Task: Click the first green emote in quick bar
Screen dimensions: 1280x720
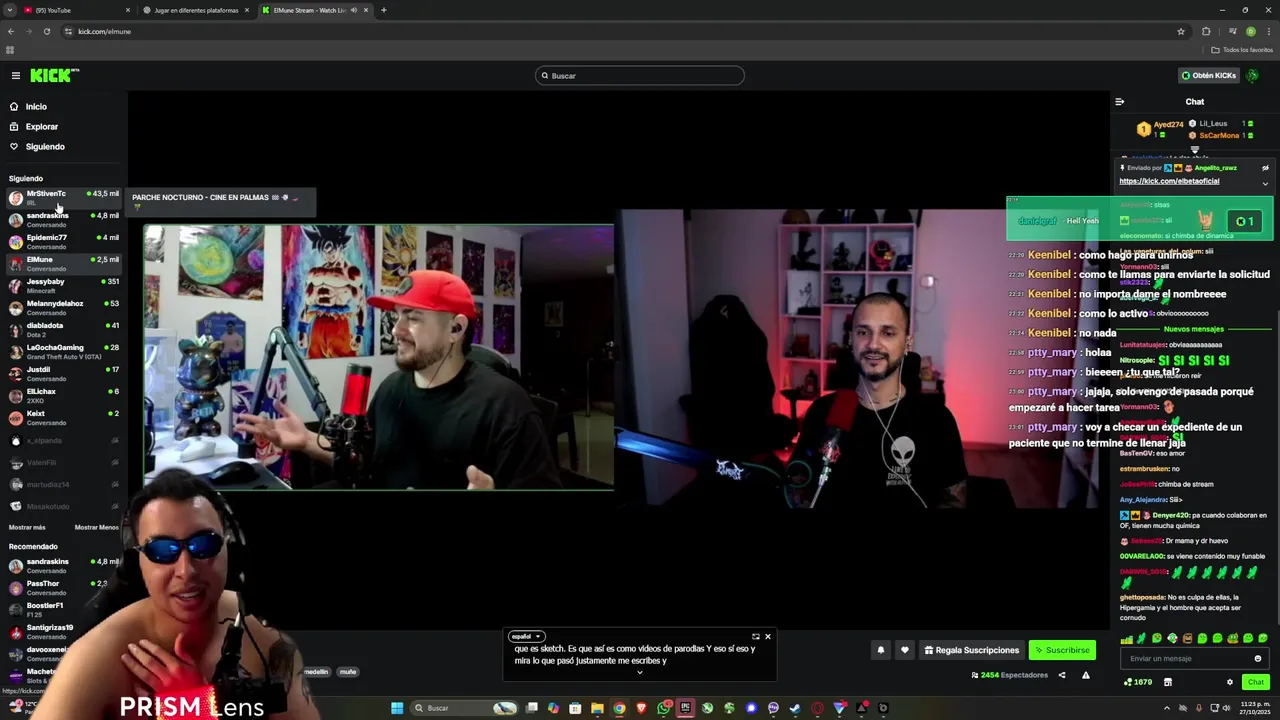Action: [x=1127, y=638]
